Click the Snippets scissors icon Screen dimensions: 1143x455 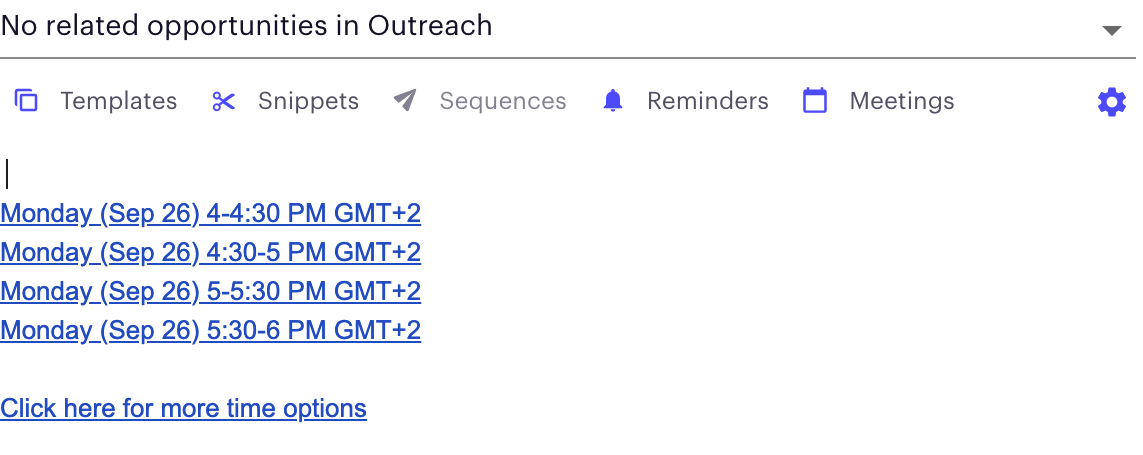coord(224,101)
